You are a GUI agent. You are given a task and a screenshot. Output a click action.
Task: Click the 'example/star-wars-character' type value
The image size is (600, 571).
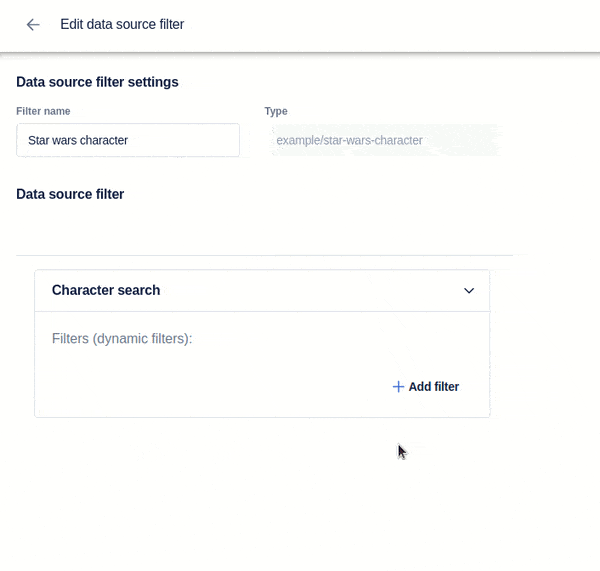349,140
